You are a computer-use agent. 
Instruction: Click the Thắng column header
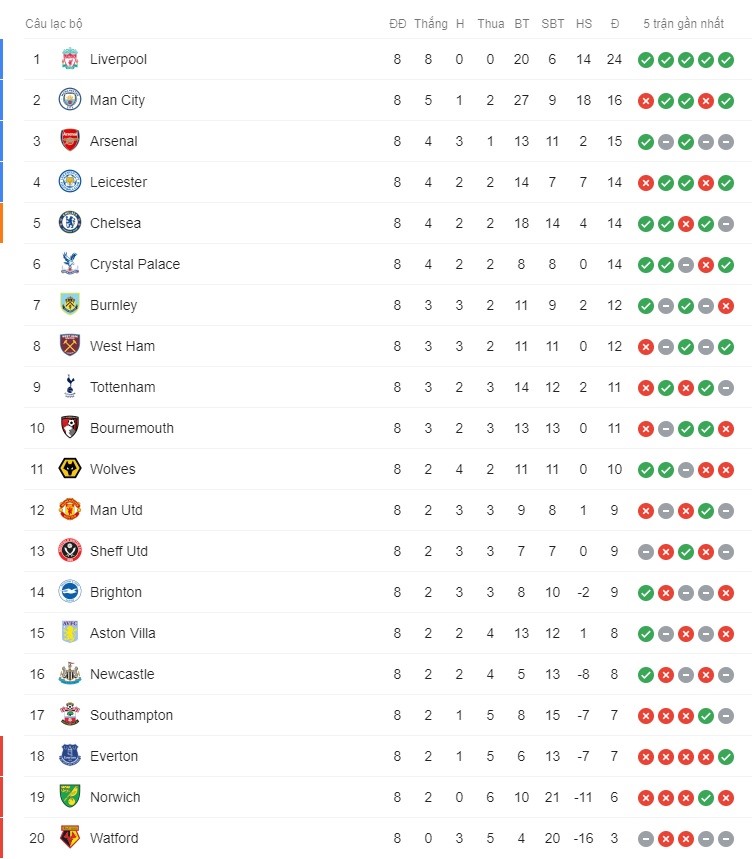click(431, 23)
